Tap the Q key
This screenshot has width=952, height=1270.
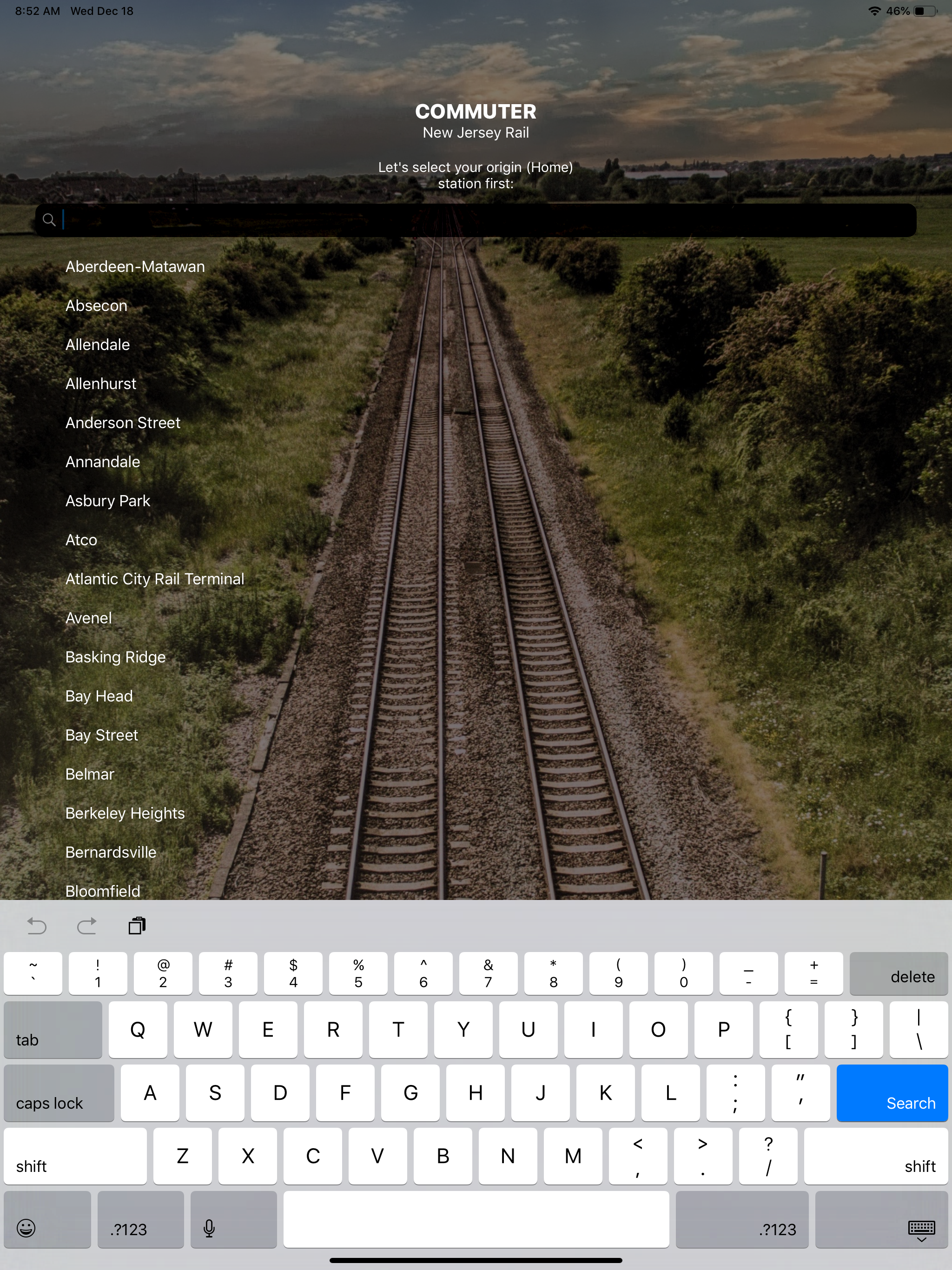pos(138,1030)
